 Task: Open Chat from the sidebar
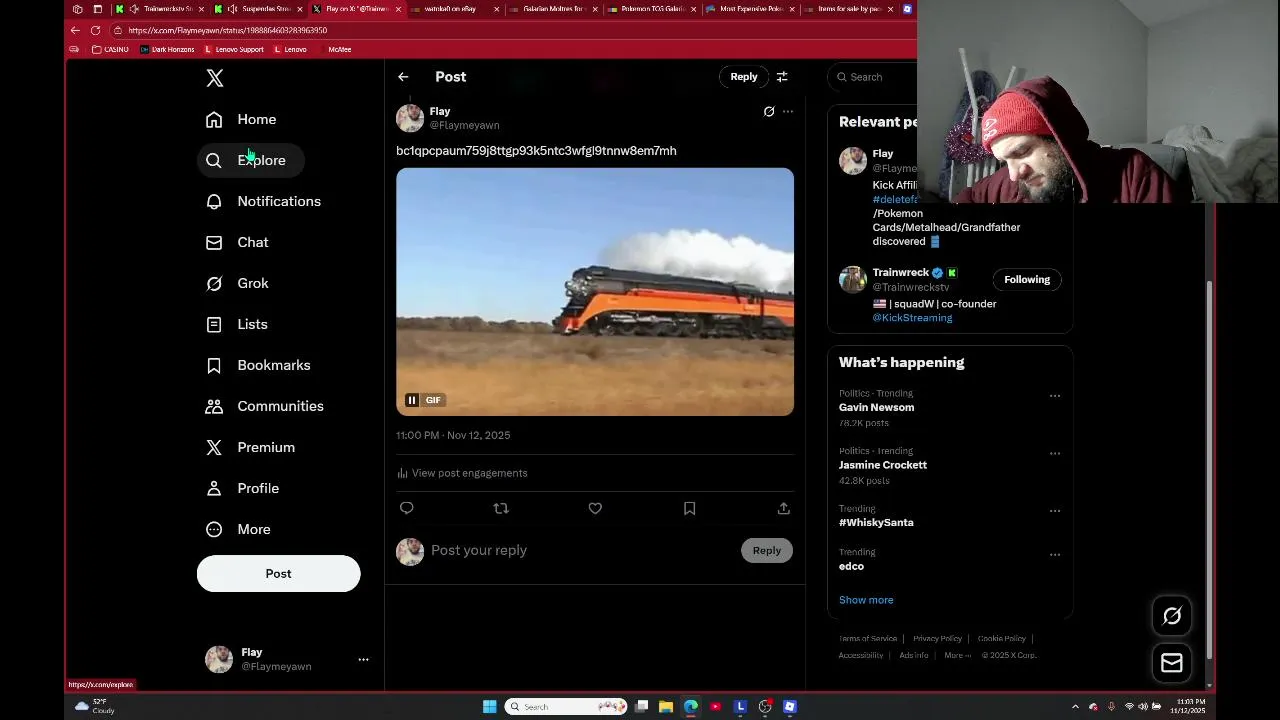tap(237, 242)
